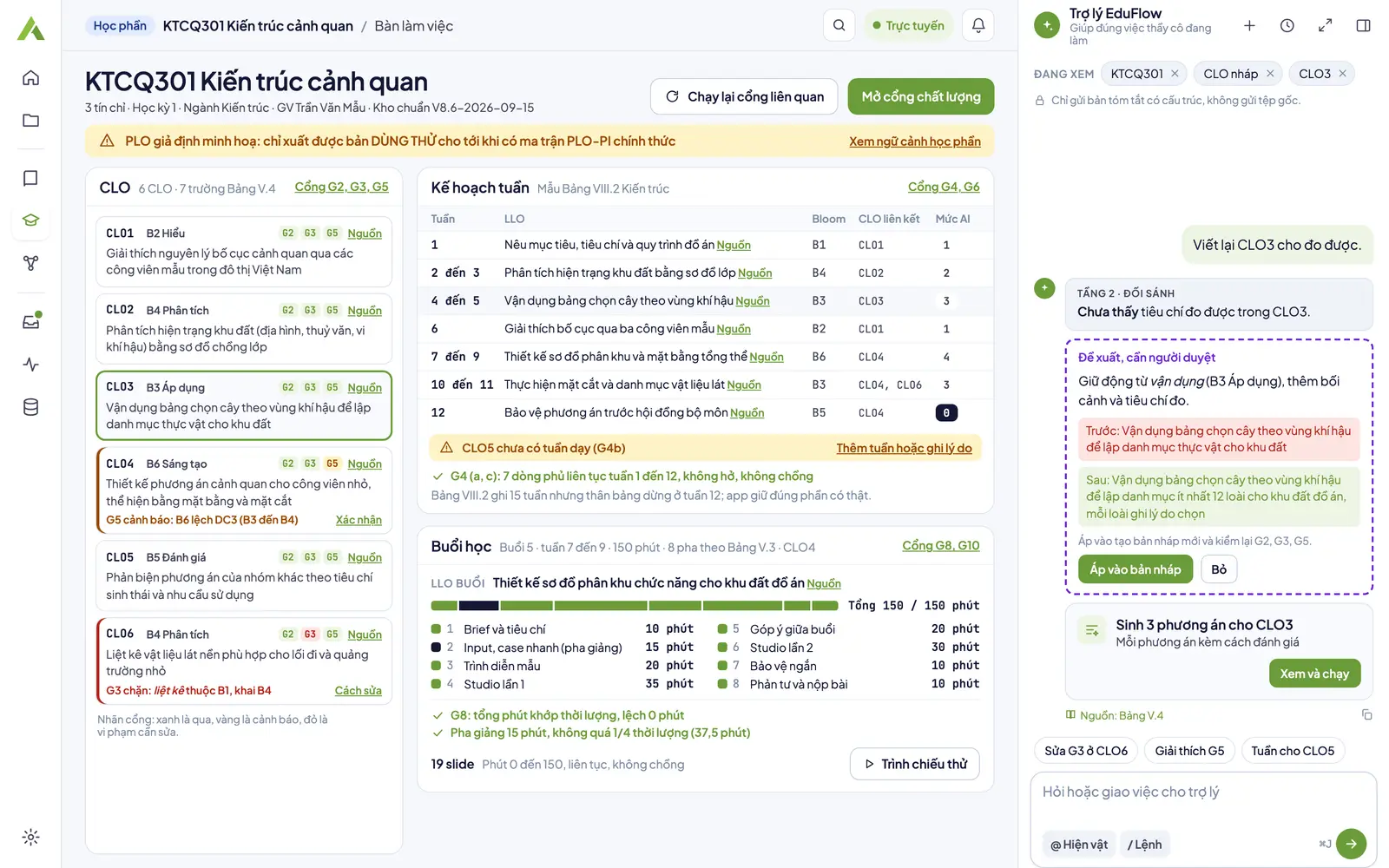Open the activity pulse icon in sidebar
Image resolution: width=1389 pixels, height=868 pixels.
(x=30, y=365)
